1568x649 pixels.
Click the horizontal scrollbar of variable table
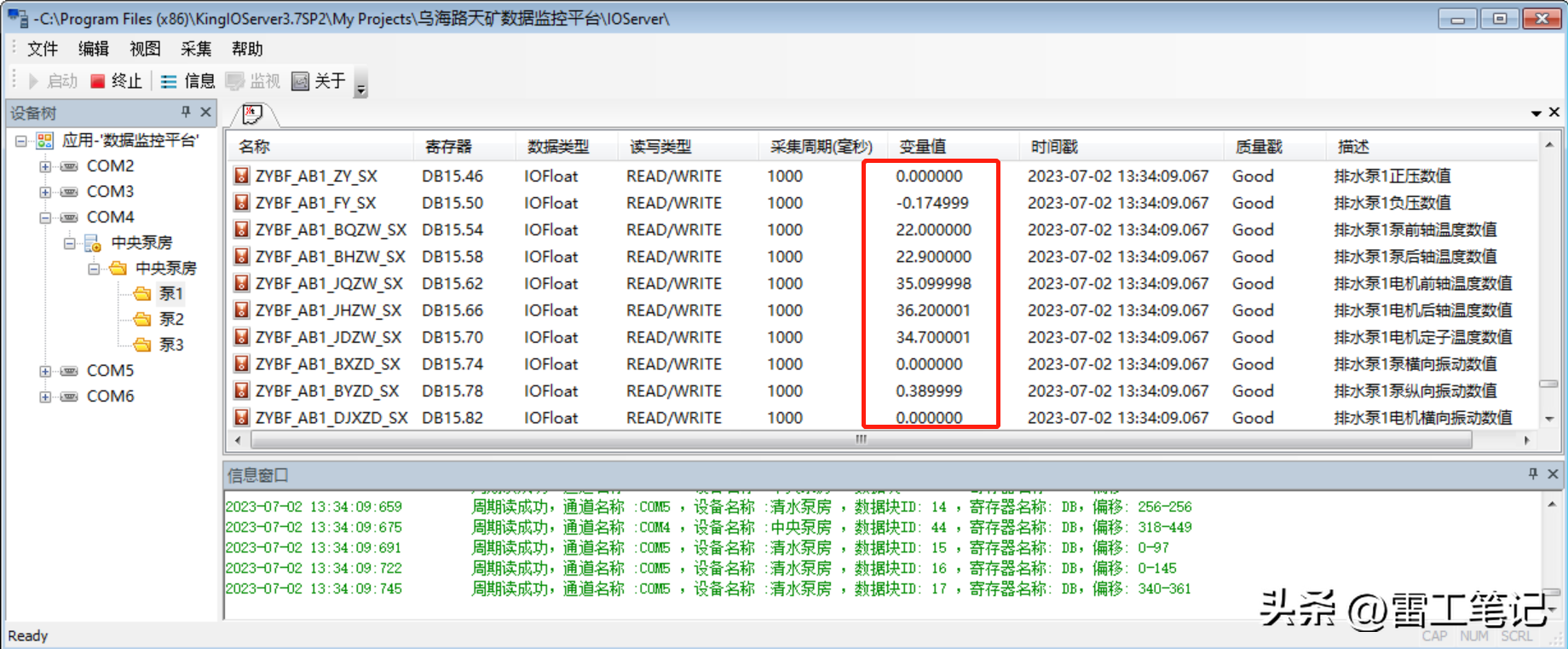click(x=861, y=440)
